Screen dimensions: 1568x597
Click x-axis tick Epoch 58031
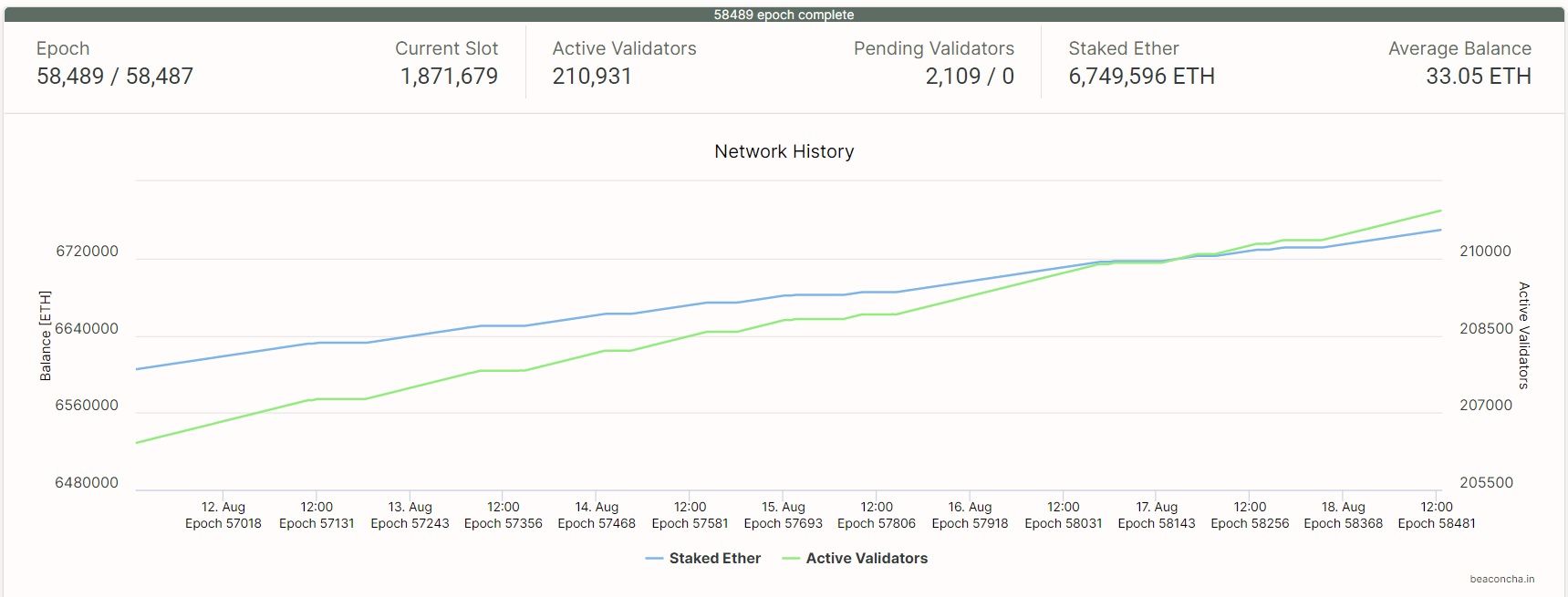(1064, 515)
